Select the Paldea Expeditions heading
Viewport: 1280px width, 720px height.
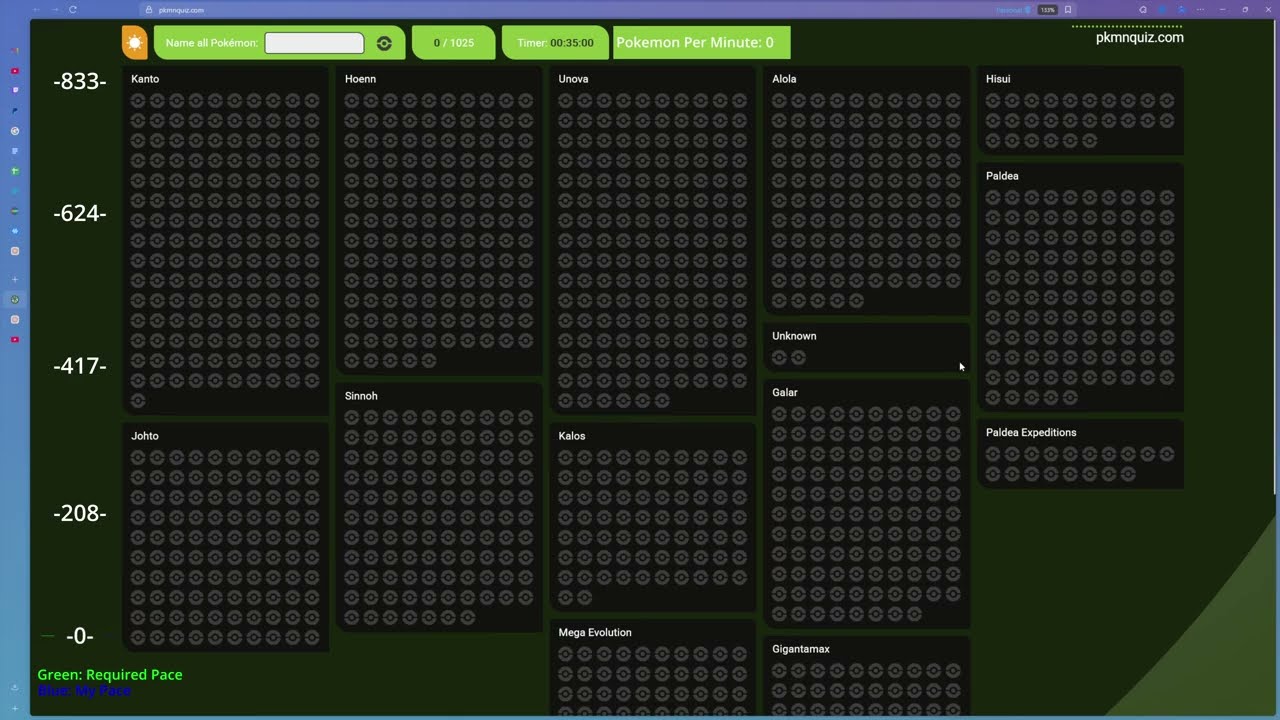click(x=1031, y=433)
